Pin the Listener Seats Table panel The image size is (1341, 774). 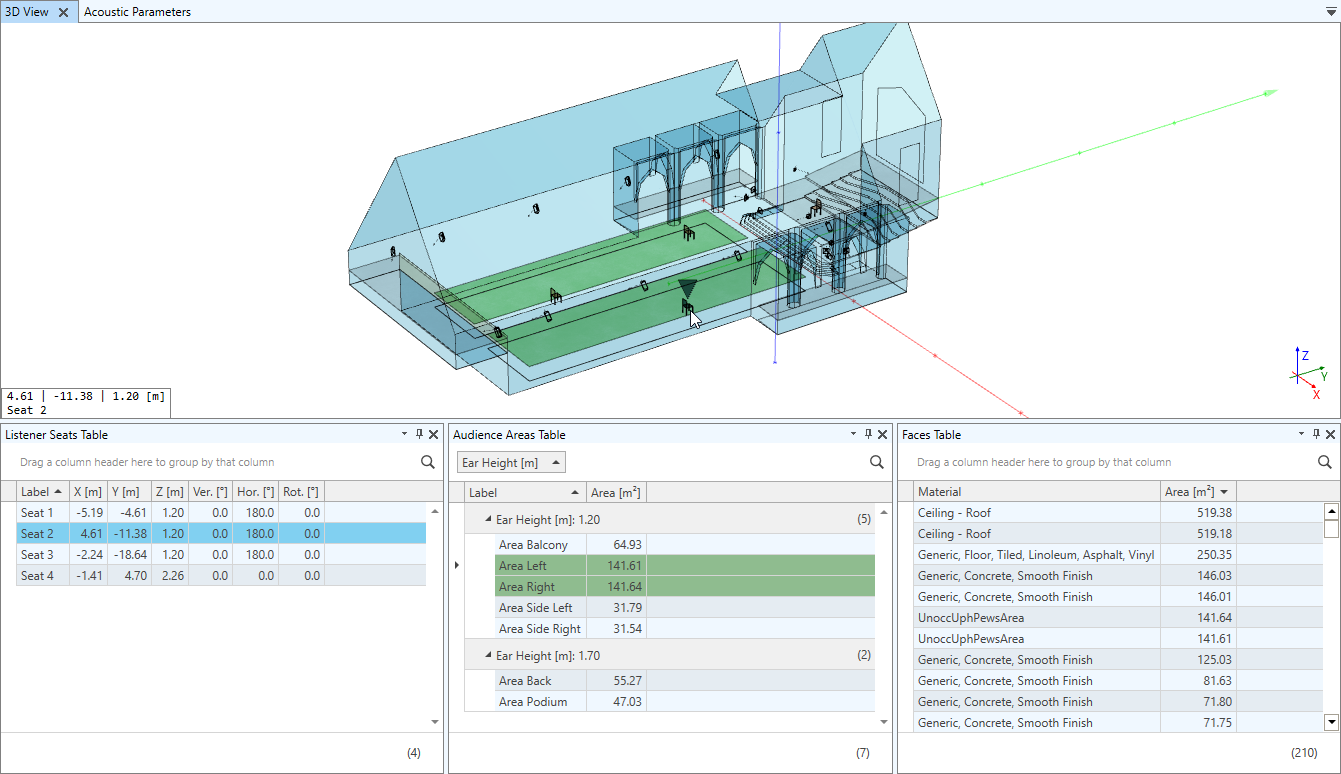(419, 434)
